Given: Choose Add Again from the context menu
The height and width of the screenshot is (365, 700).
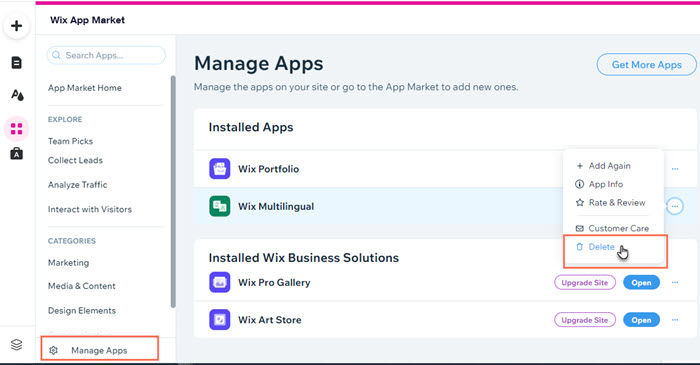Looking at the screenshot, I should pyautogui.click(x=603, y=166).
